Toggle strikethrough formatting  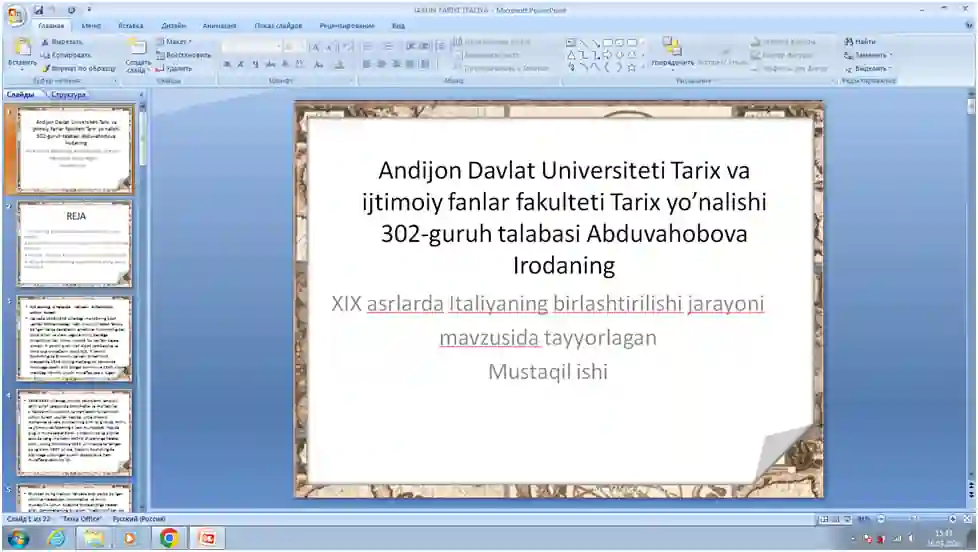click(x=270, y=64)
